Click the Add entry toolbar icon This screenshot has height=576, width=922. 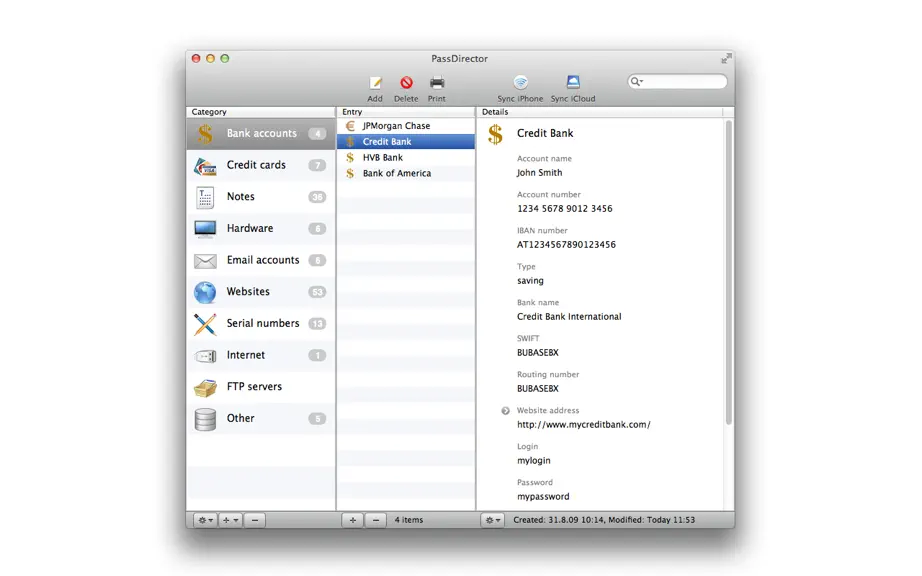point(375,83)
